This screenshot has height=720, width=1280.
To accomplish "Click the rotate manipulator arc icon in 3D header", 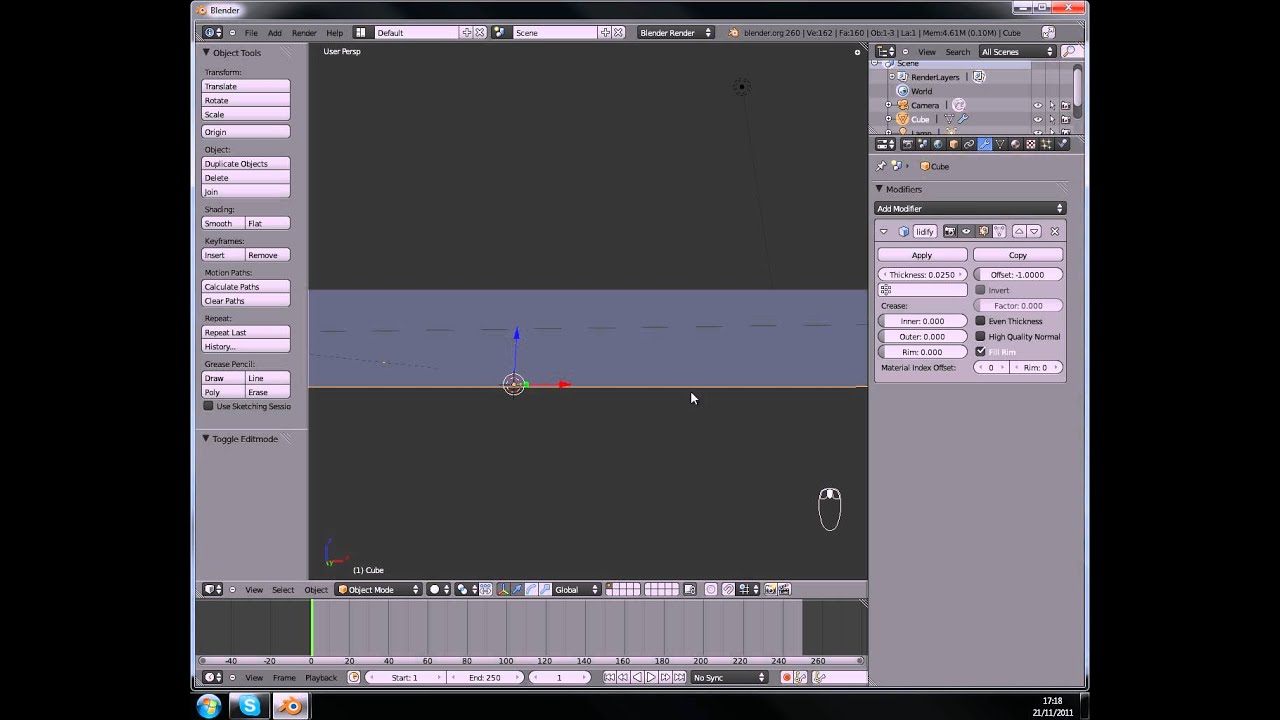I will [x=531, y=589].
